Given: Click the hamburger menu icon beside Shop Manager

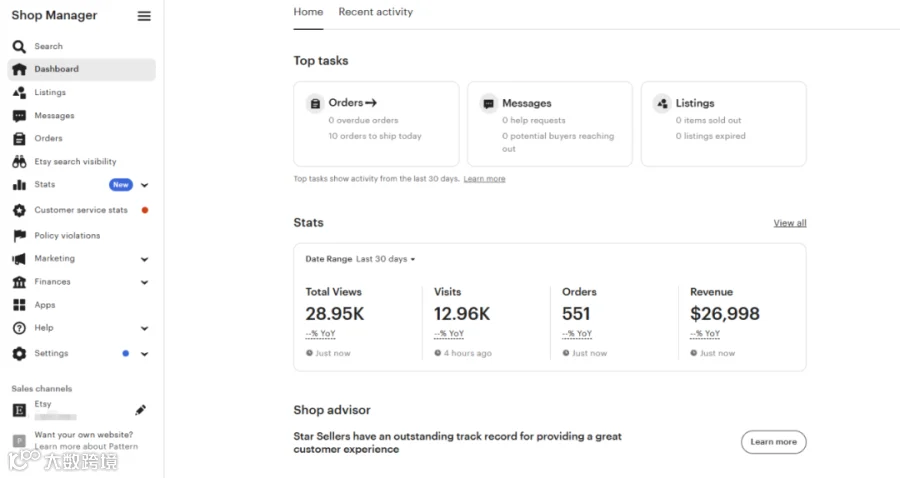Looking at the screenshot, I should point(144,16).
